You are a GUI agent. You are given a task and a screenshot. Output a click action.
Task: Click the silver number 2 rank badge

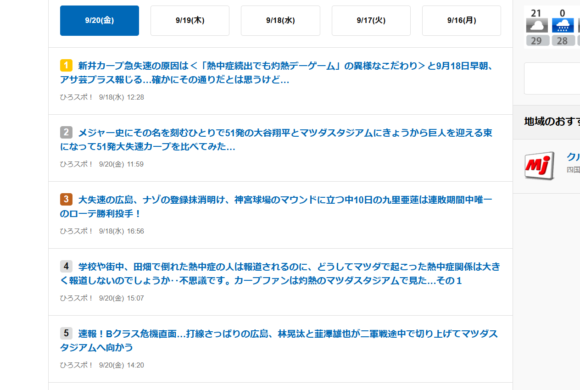coord(66,132)
